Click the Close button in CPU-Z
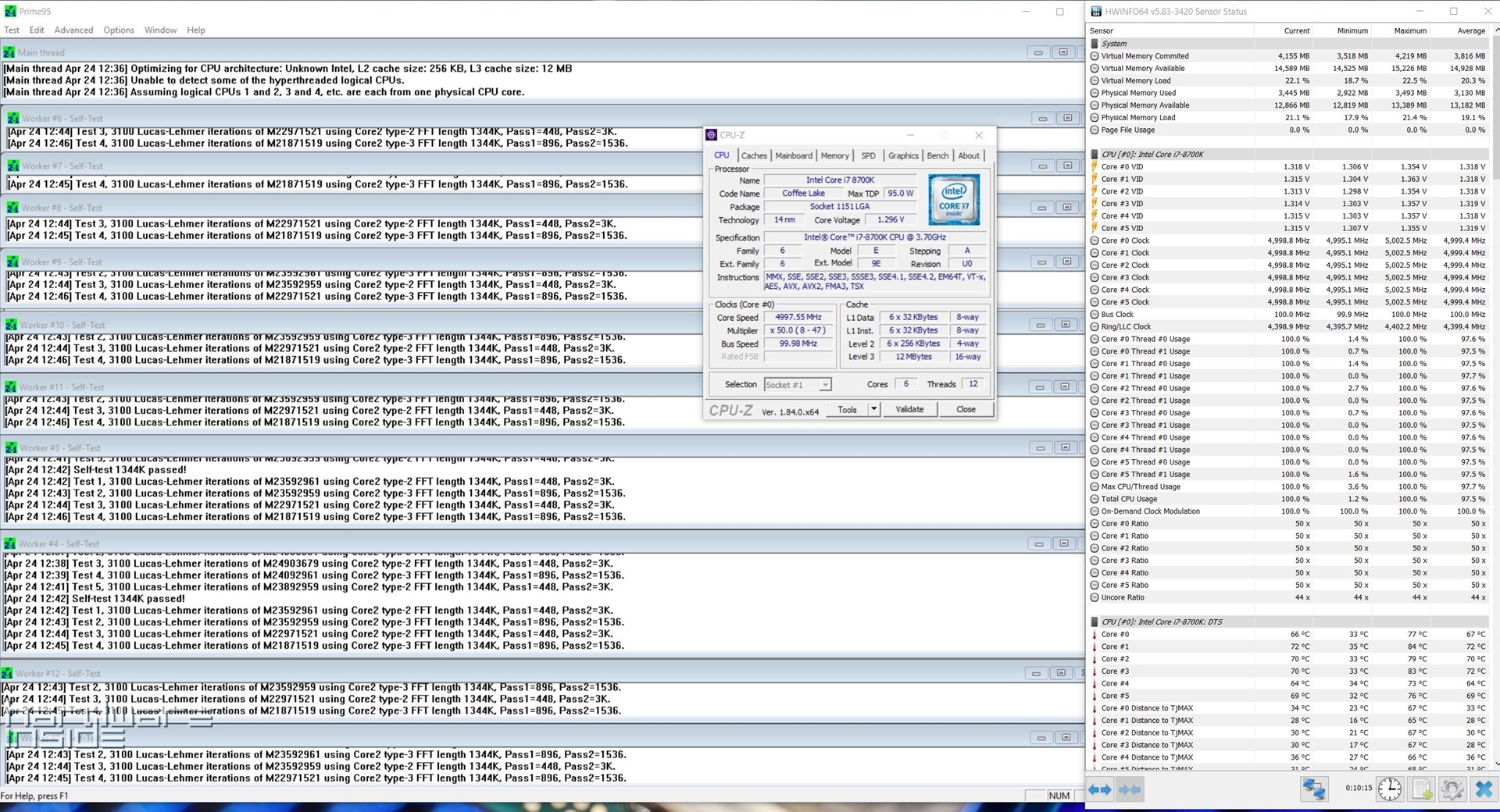The image size is (1500, 812). point(966,409)
